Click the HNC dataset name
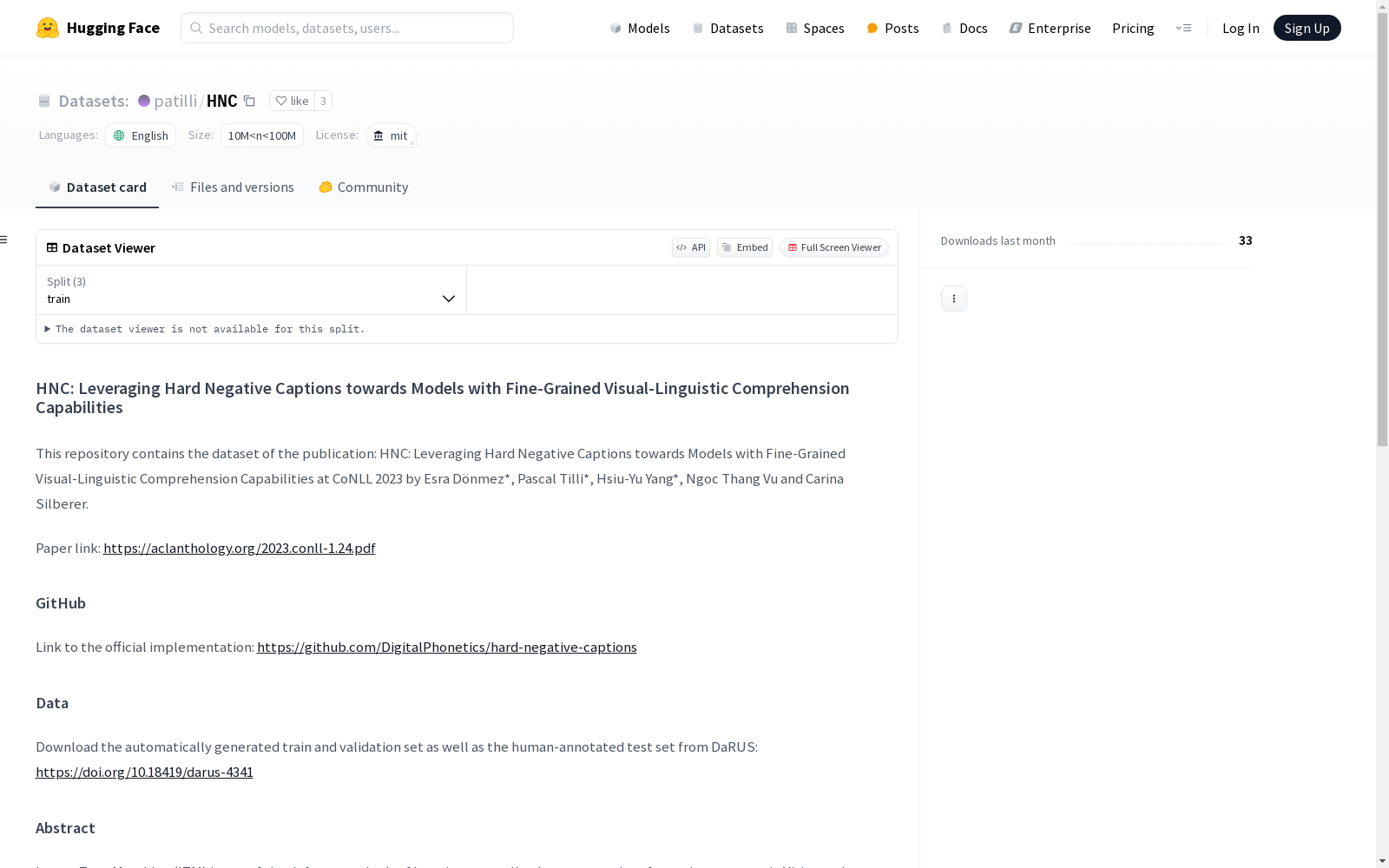Viewport: 1389px width, 868px height. [x=222, y=101]
